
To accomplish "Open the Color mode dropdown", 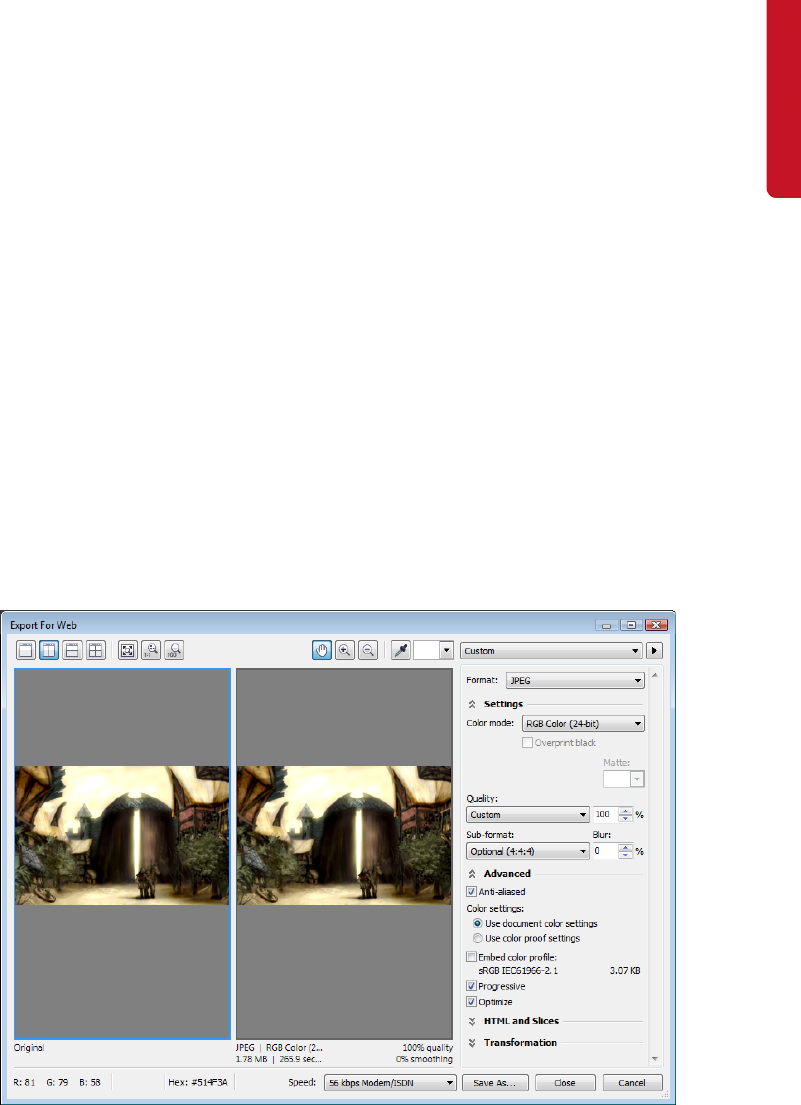I will point(583,724).
